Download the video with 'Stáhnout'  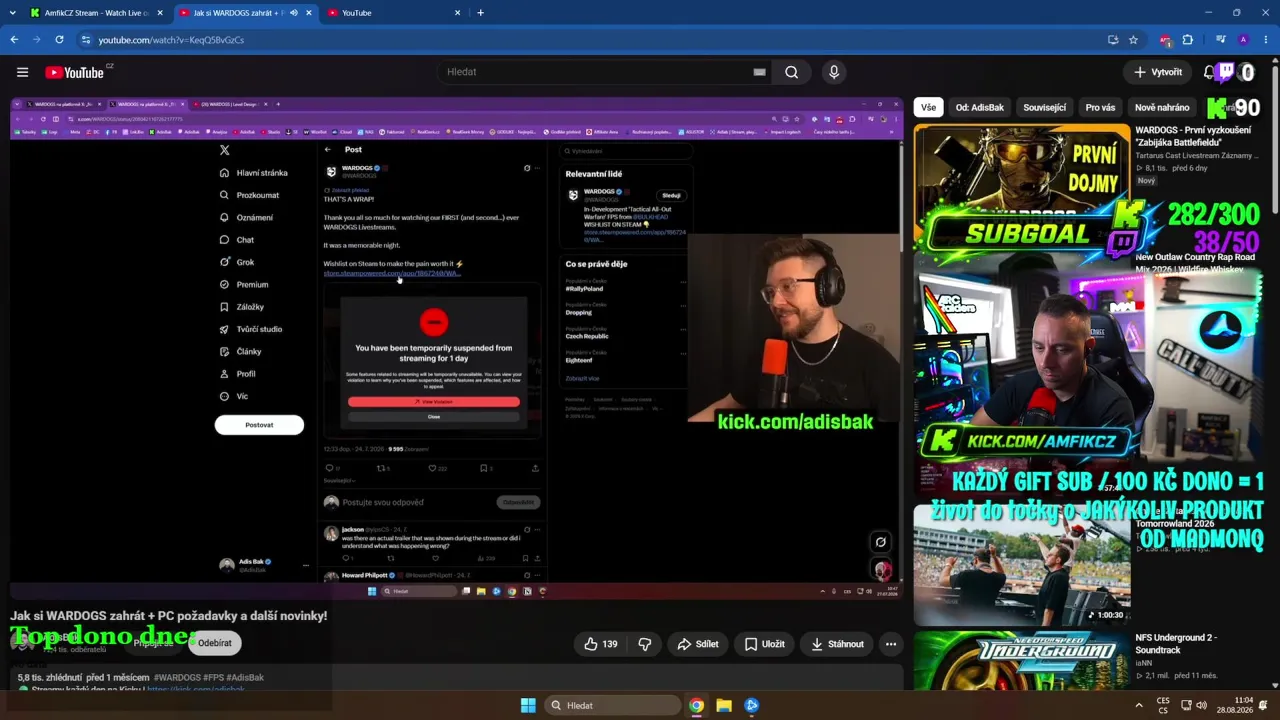click(x=837, y=644)
